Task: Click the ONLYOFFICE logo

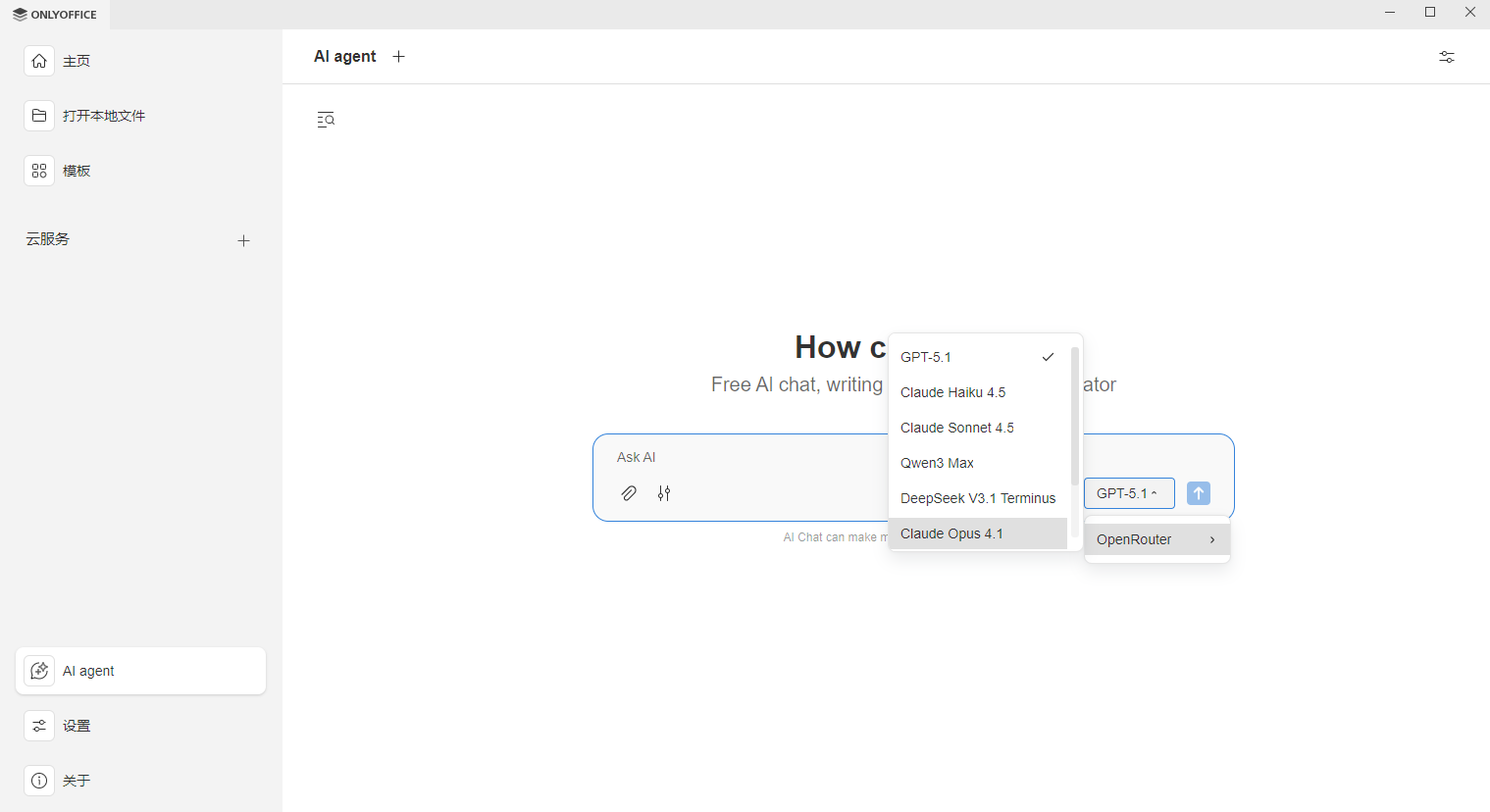Action: pyautogui.click(x=55, y=14)
